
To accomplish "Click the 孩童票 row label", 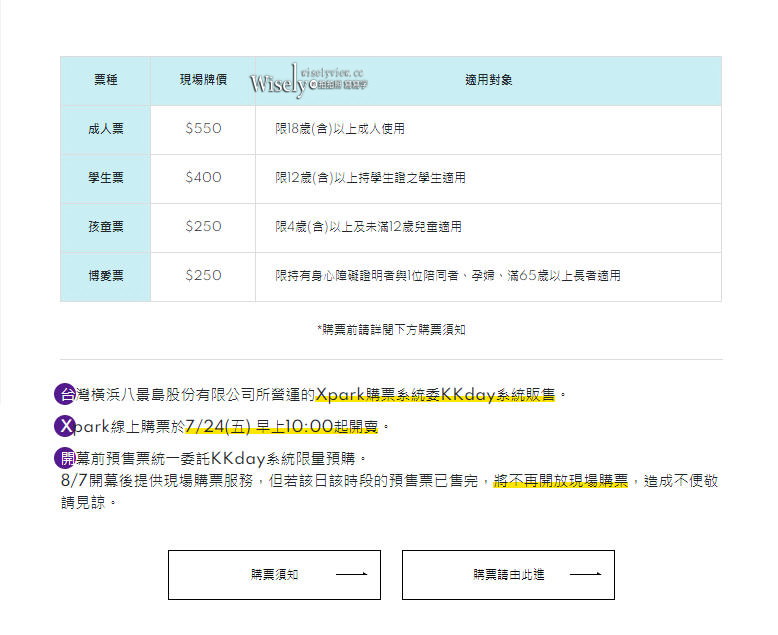I will coord(106,227).
